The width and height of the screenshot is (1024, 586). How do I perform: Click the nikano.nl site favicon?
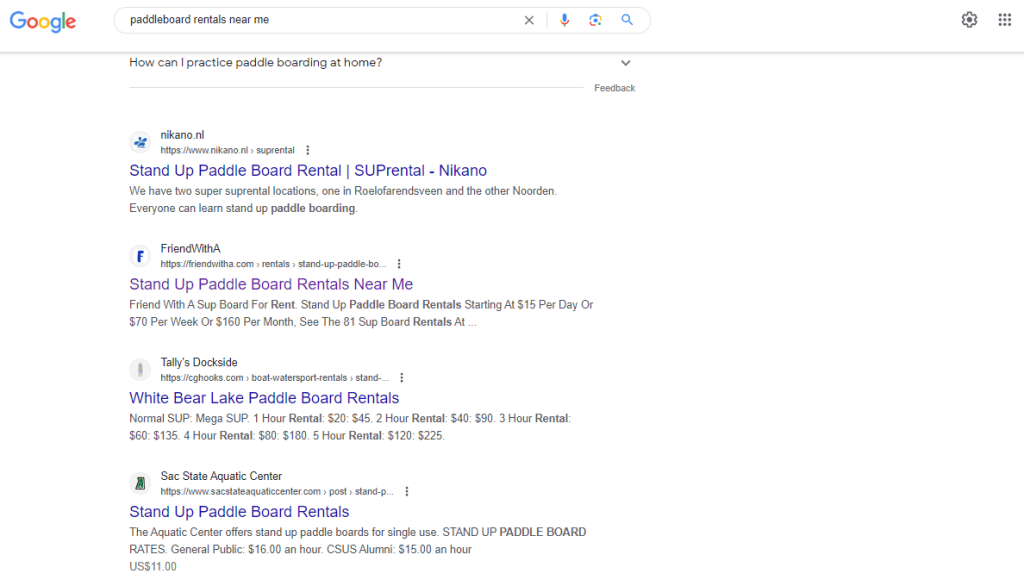(x=140, y=142)
